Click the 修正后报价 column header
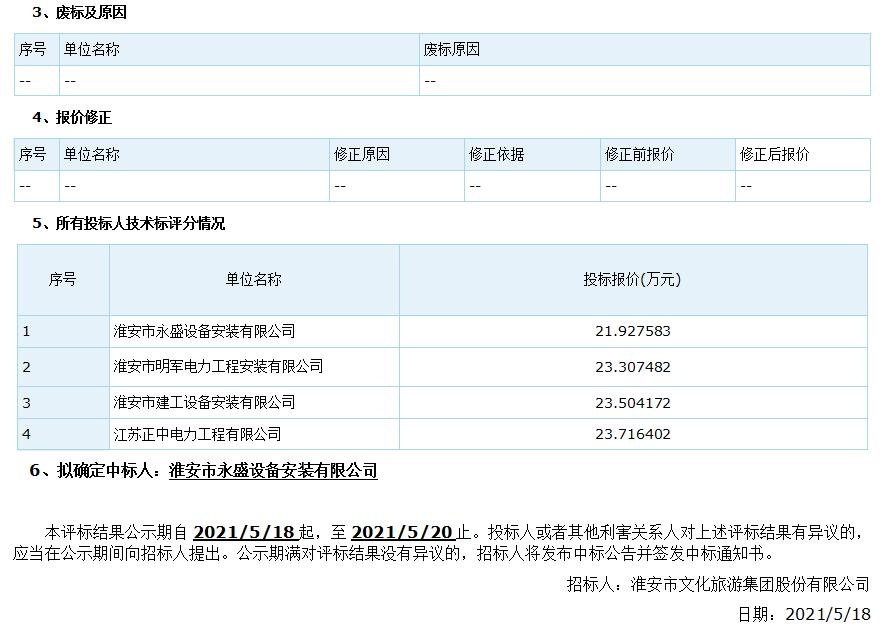Viewport: 884px width, 635px height. 776,155
